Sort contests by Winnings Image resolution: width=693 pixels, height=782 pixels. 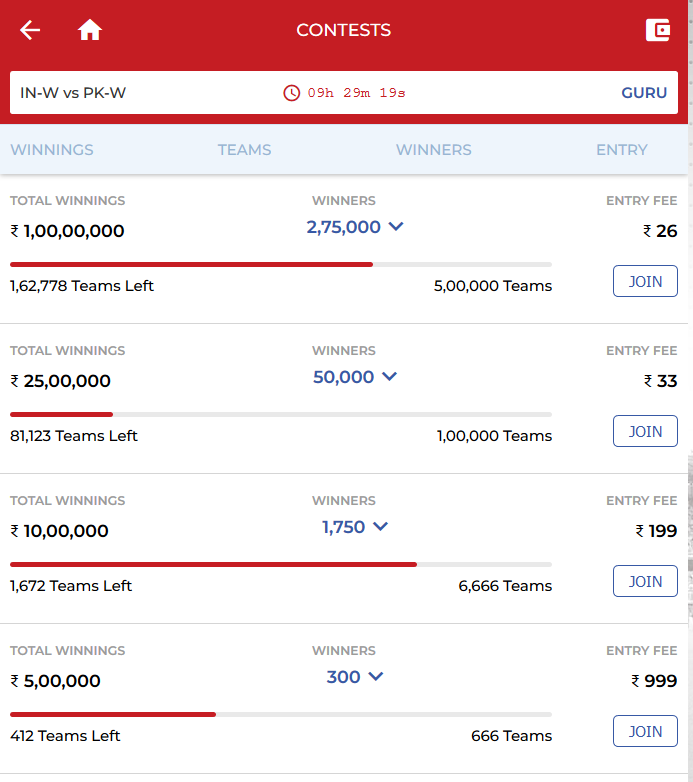click(52, 150)
